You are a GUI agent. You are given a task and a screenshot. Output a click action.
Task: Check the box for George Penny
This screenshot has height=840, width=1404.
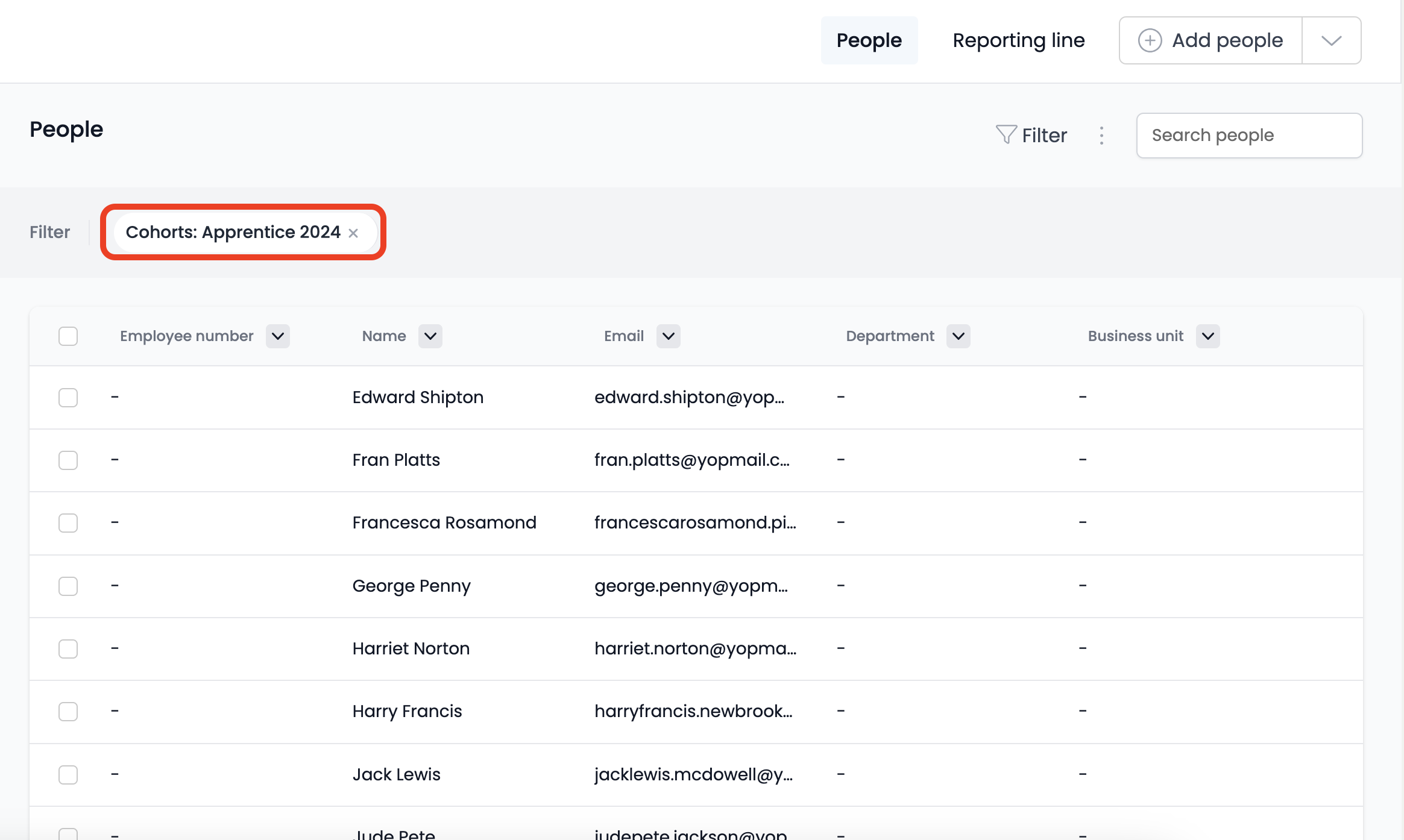[x=68, y=586]
